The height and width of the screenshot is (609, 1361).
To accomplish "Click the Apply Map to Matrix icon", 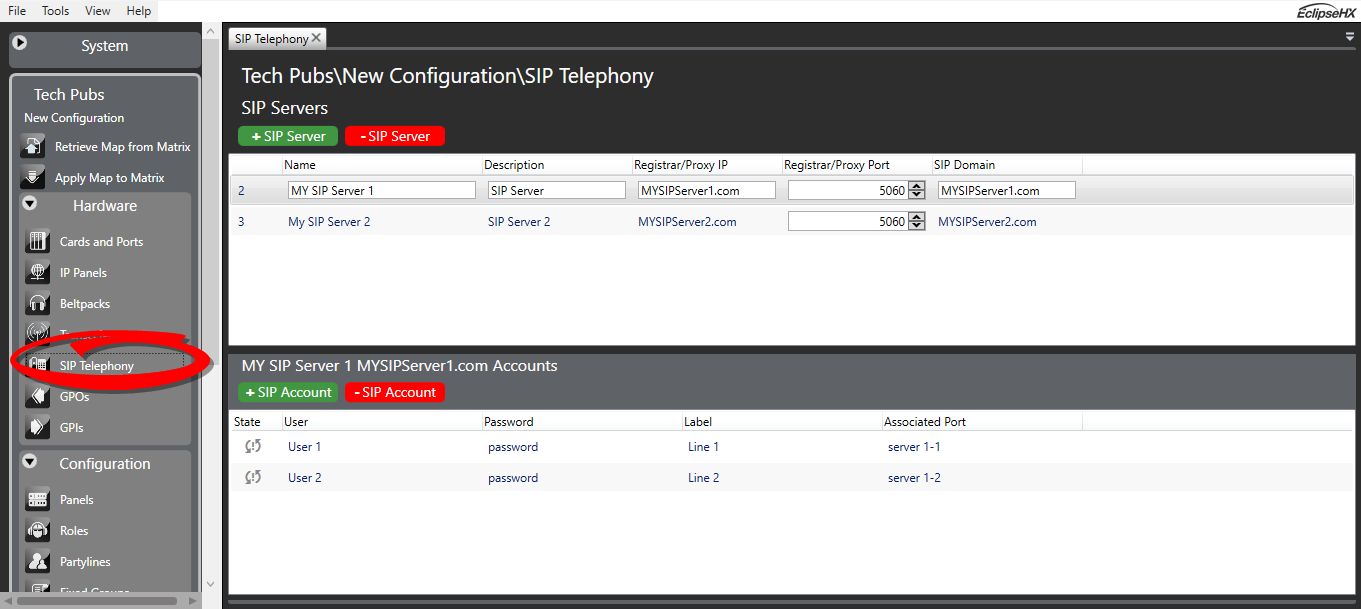I will click(34, 177).
